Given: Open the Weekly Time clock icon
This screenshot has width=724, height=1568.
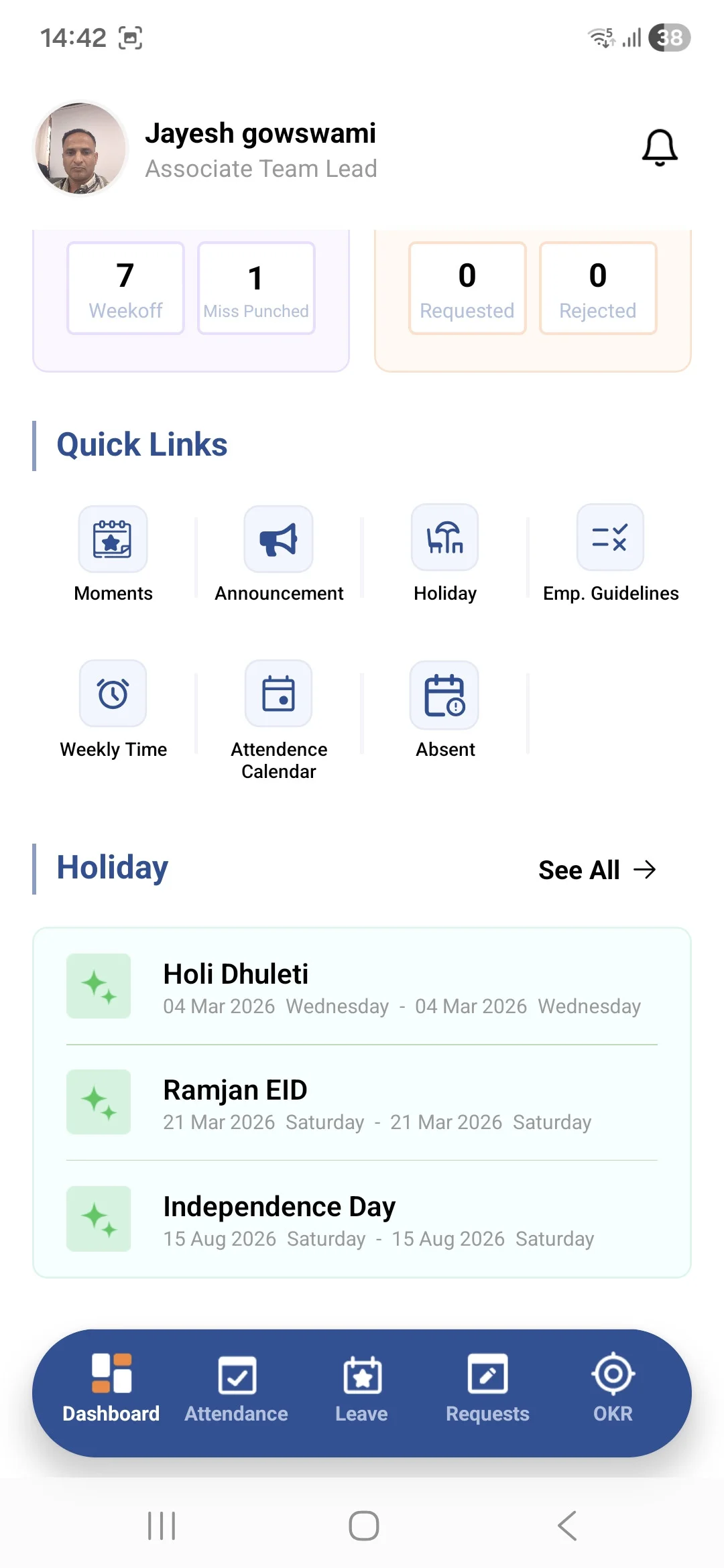Looking at the screenshot, I should [x=113, y=694].
